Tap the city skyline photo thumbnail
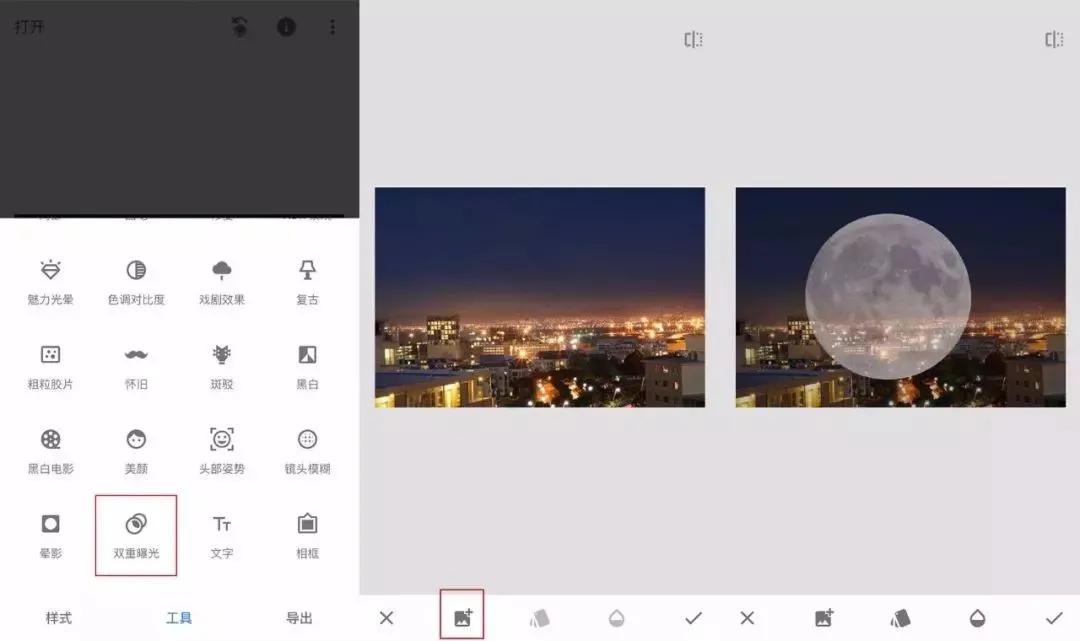The height and width of the screenshot is (641, 1080). pos(541,294)
